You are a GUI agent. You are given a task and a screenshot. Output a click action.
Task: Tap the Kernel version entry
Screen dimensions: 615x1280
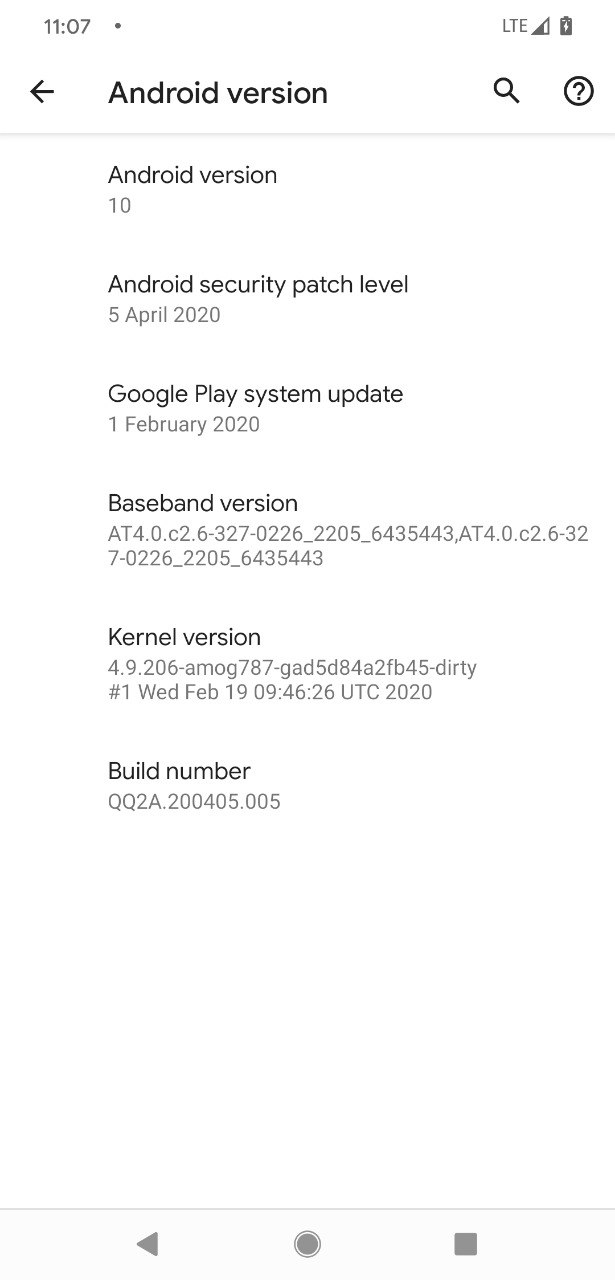point(307,664)
